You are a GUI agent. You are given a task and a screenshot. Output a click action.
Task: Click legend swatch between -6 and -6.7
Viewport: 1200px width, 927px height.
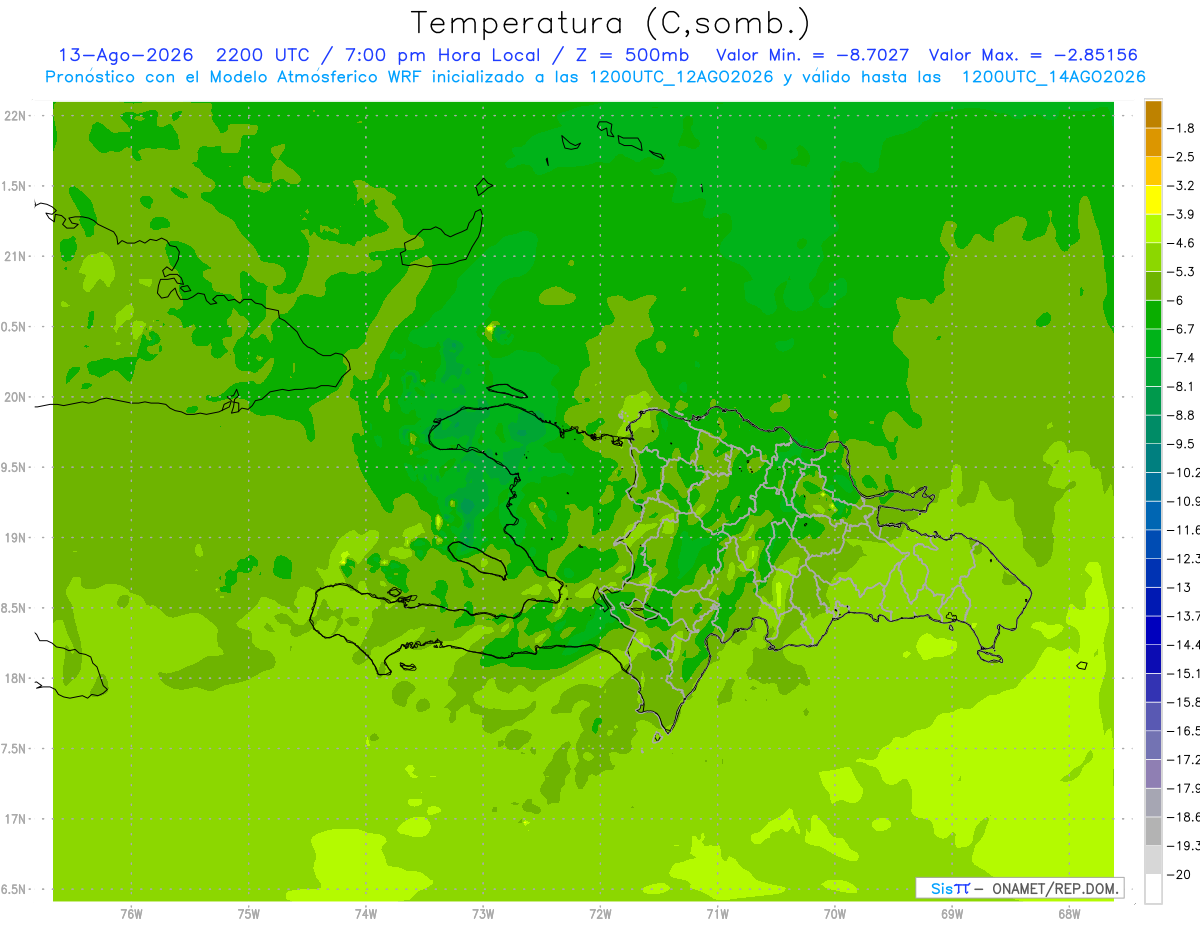(x=1153, y=314)
